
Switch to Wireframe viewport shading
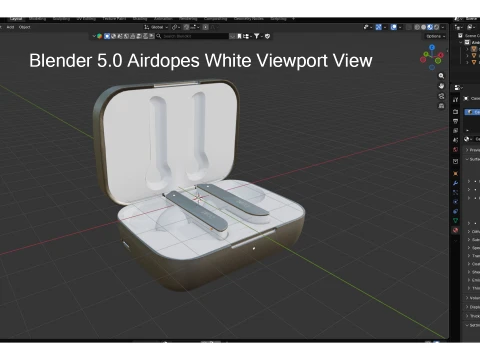417,27
